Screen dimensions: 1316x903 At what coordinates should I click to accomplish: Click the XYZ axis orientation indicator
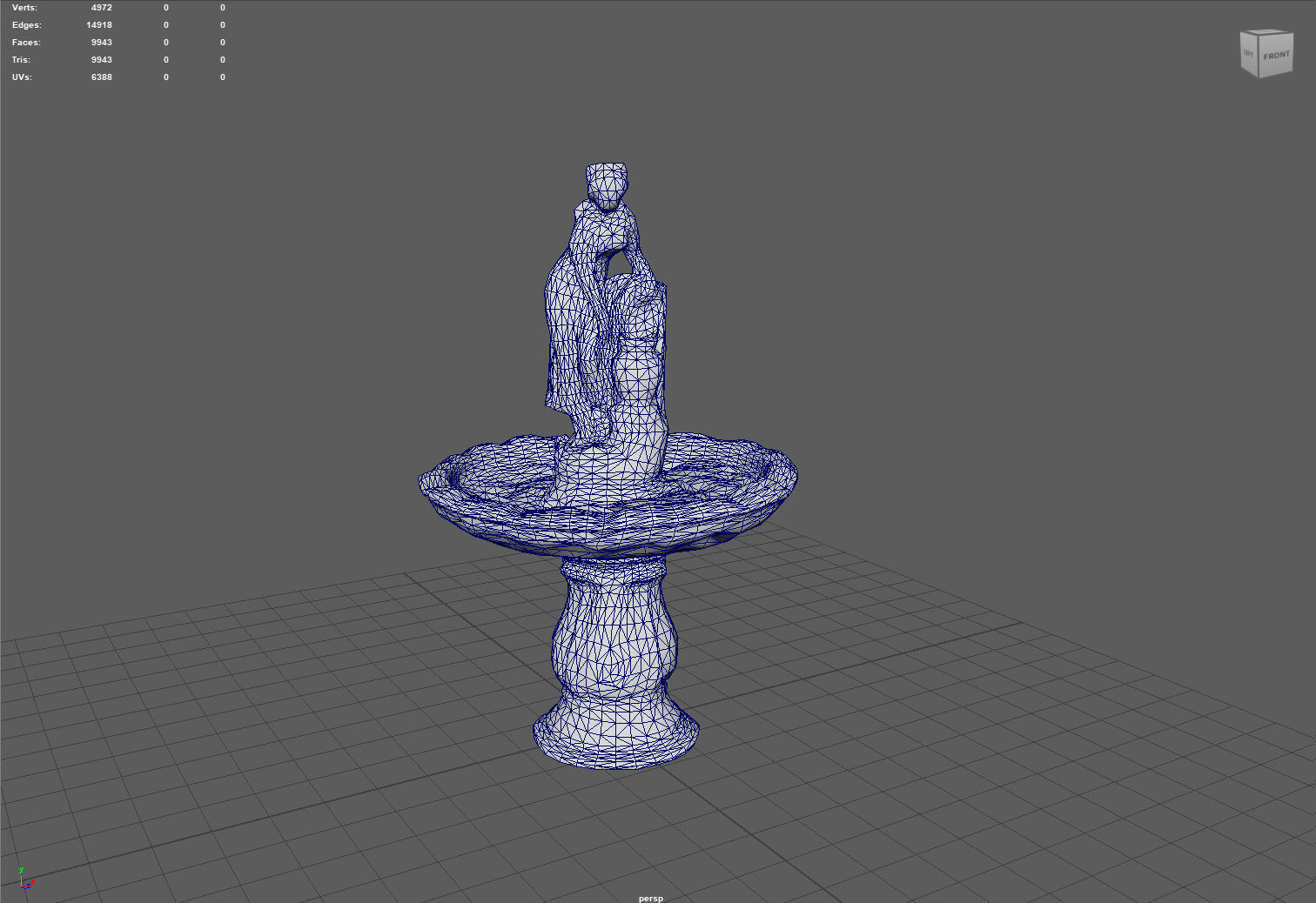(x=26, y=878)
